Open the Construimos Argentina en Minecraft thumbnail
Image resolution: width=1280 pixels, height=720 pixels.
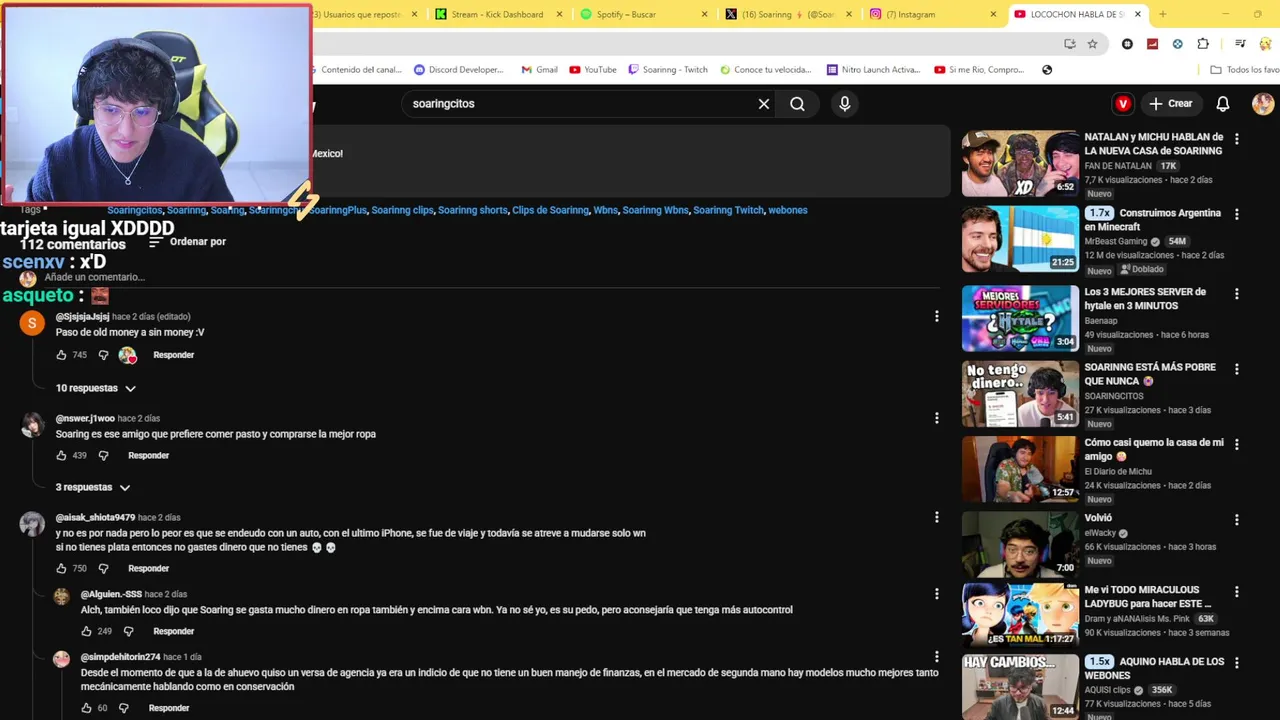pos(1020,239)
